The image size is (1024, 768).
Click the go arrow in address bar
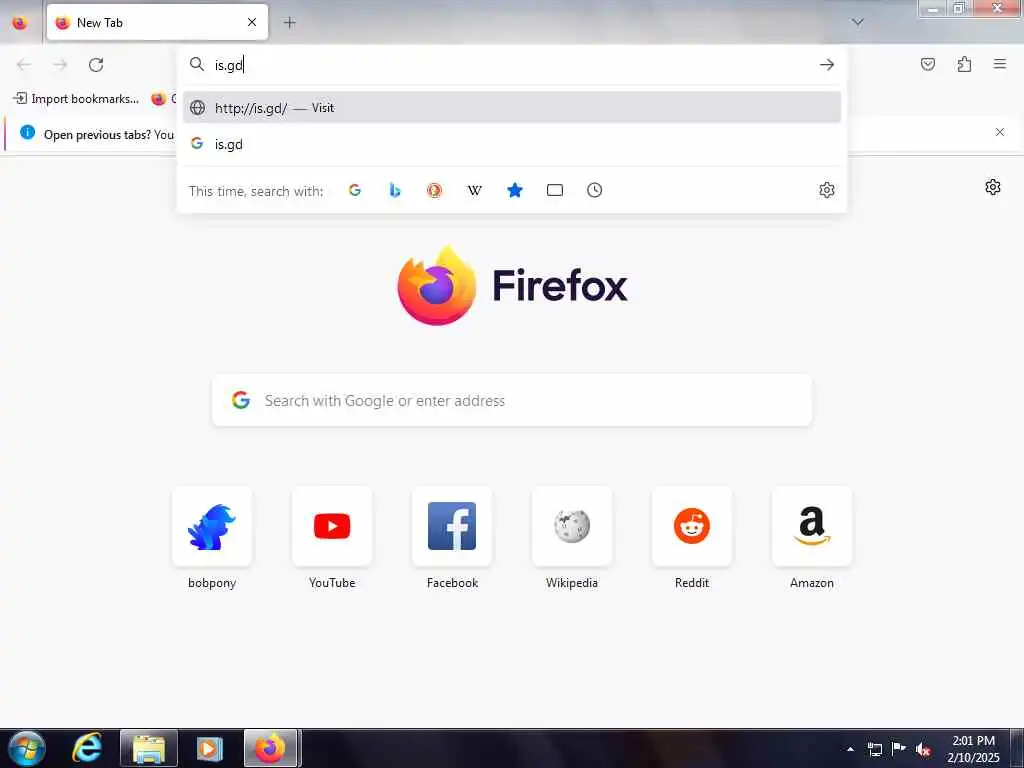(x=827, y=64)
